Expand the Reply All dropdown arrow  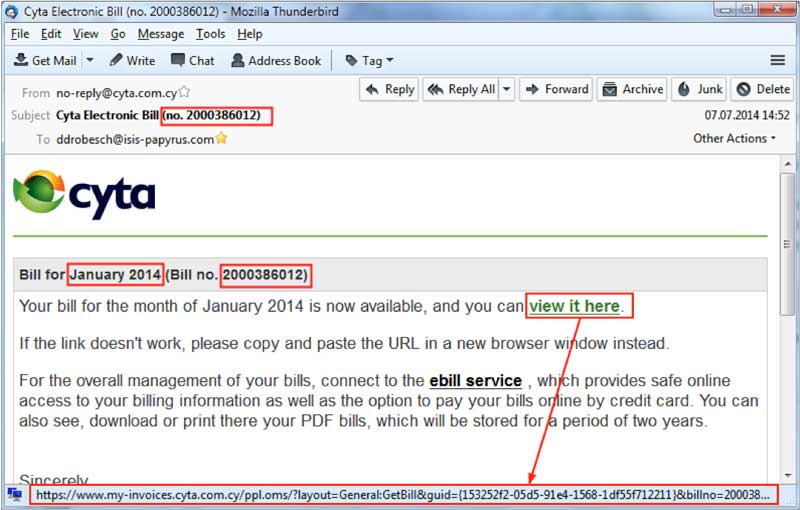click(507, 90)
